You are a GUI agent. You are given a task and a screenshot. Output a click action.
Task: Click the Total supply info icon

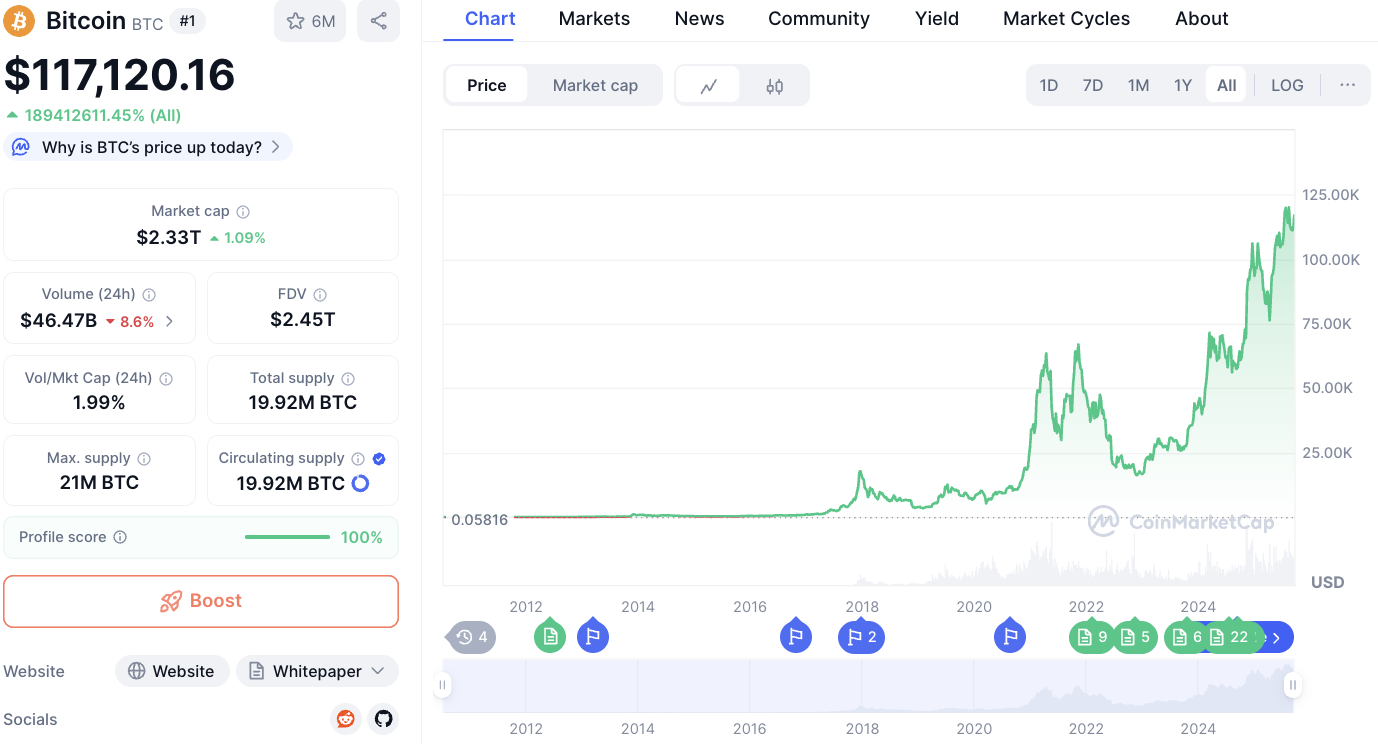348,379
